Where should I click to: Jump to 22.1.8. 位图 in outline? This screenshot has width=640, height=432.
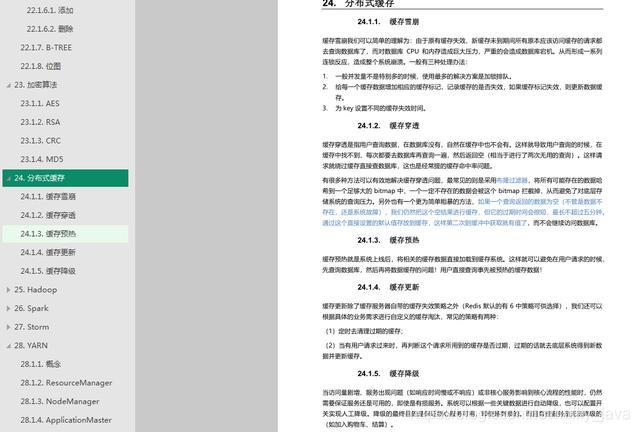tap(41, 66)
